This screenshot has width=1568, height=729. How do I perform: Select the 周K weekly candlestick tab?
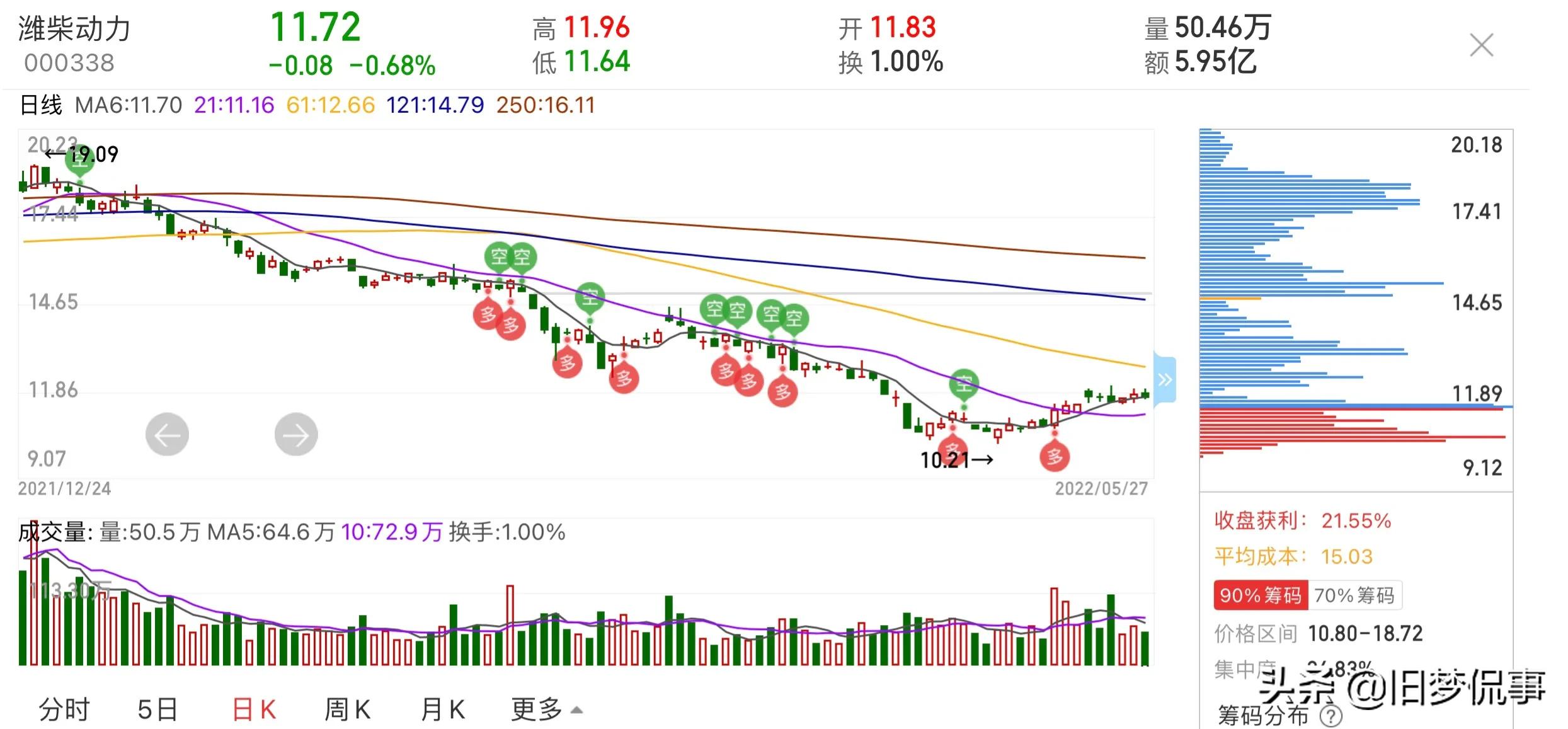tap(347, 710)
